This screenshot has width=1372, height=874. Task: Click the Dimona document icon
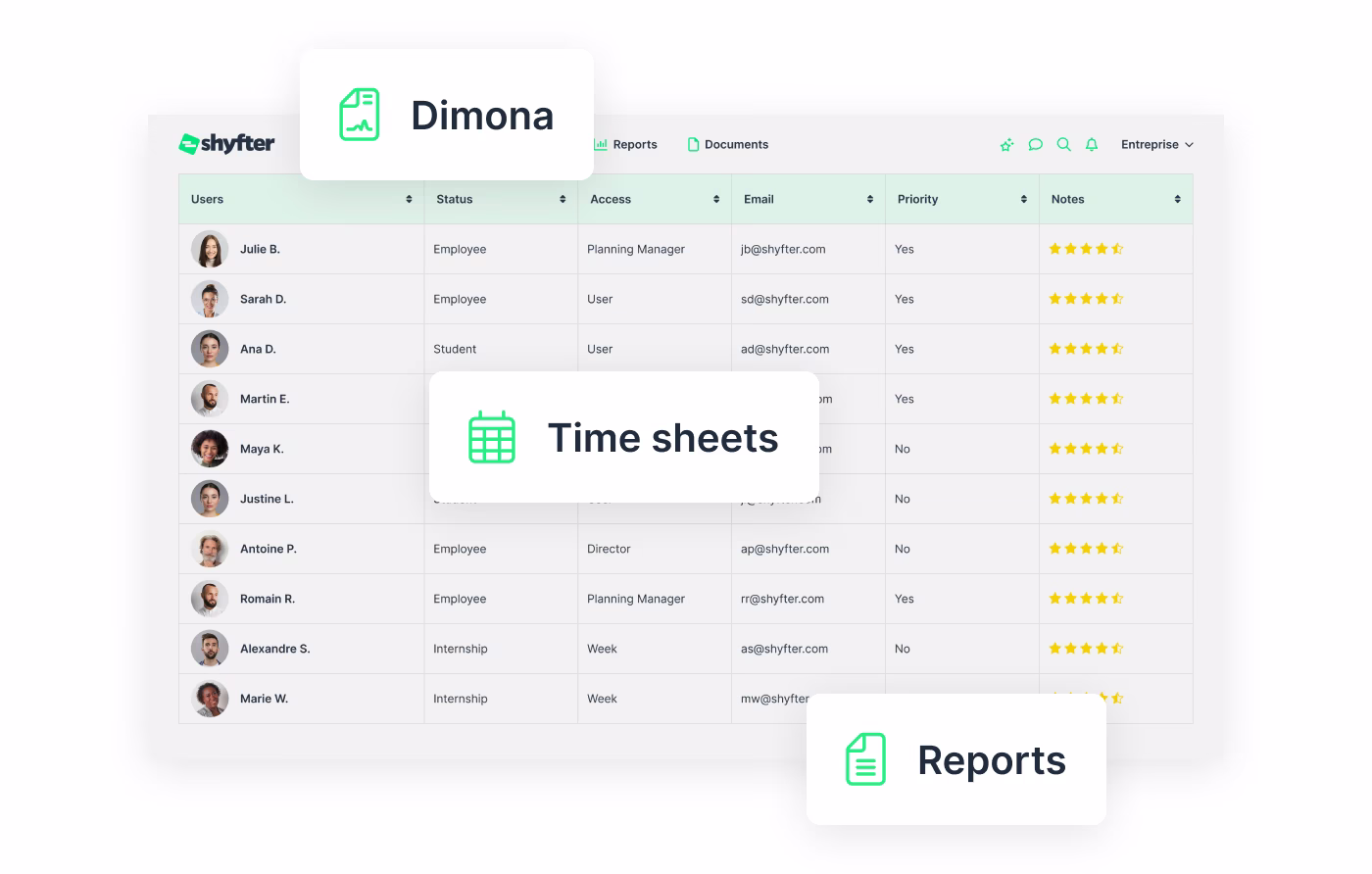tap(359, 114)
